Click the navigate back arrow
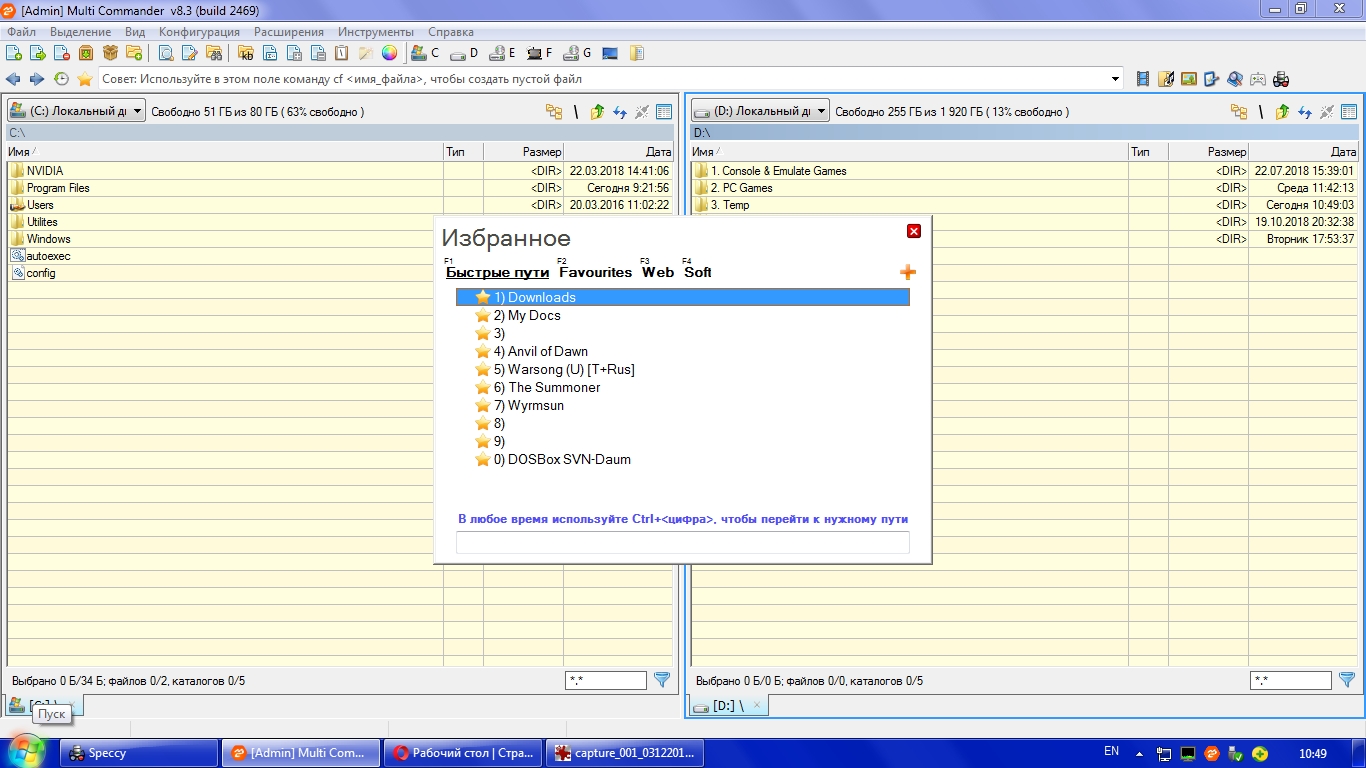Screen dimensions: 1366x768 coord(13,79)
